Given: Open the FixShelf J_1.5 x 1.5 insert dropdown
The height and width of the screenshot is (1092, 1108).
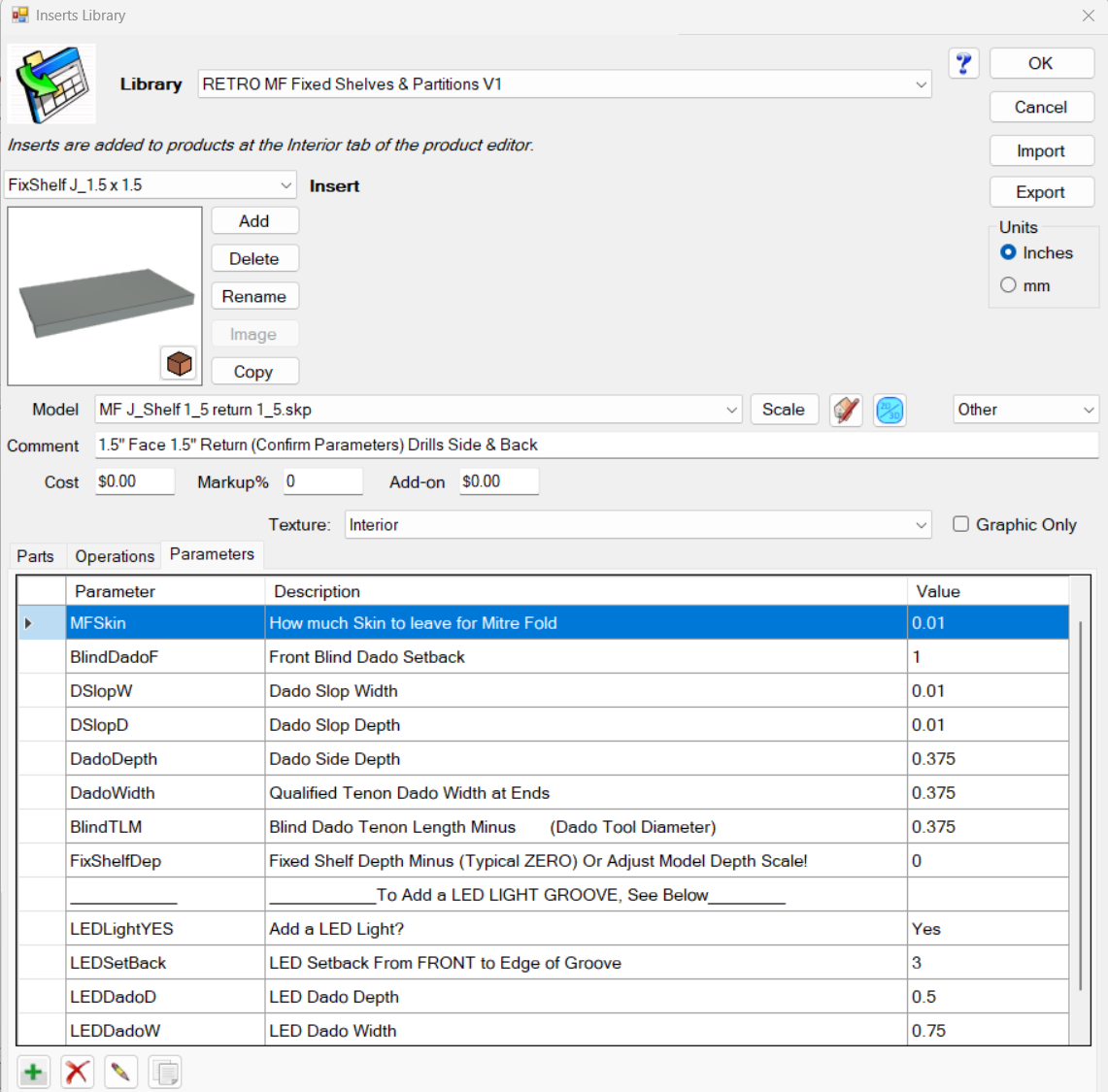Looking at the screenshot, I should tap(285, 184).
